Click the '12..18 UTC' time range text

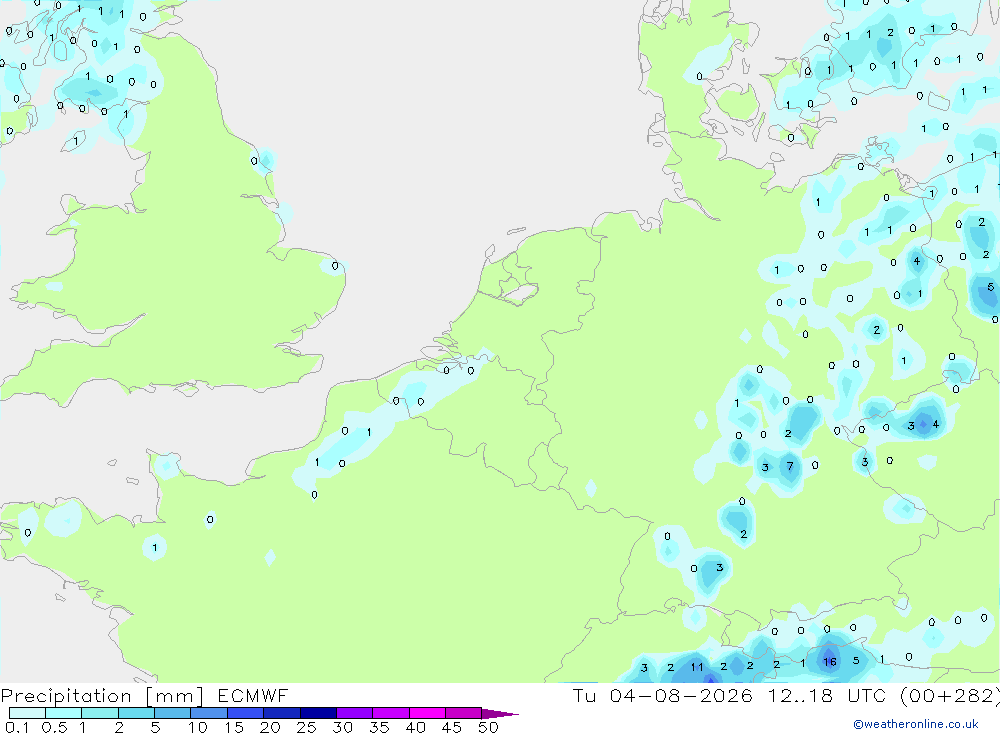827,695
